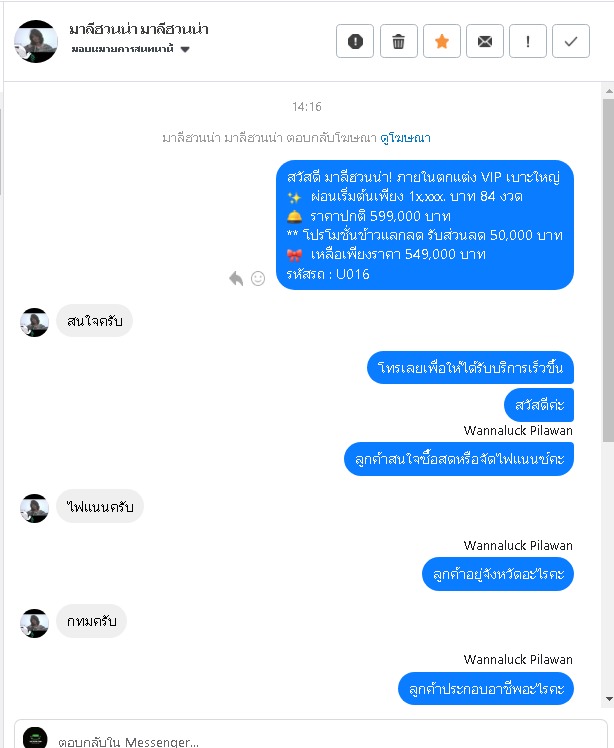
Task: Click the scrollbar up arrow
Action: 609,91
